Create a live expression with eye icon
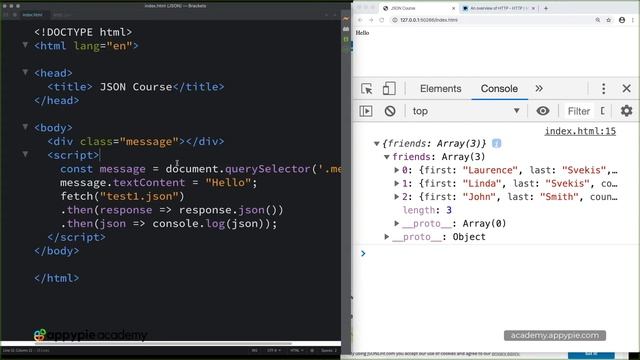640x360 pixels. pos(543,111)
